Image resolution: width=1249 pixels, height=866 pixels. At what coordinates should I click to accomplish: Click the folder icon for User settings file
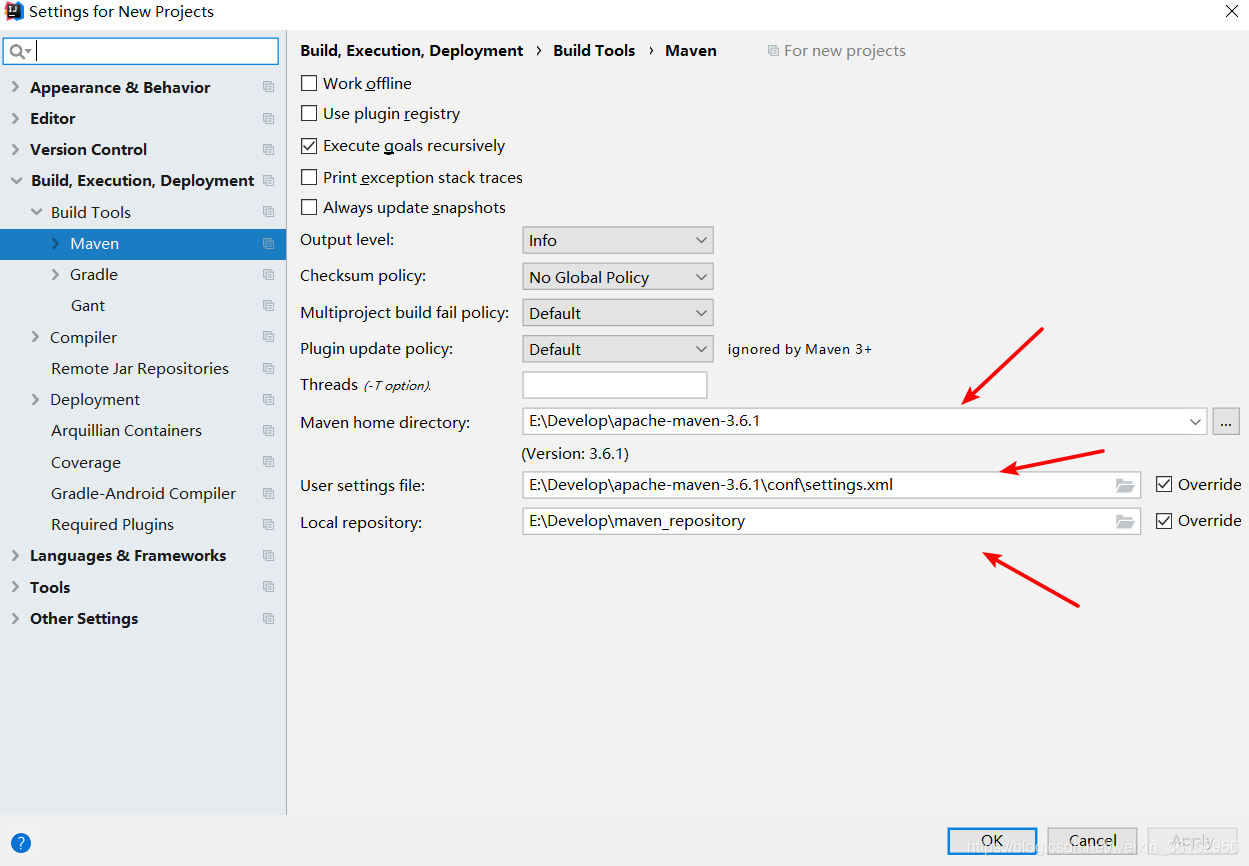tap(1125, 486)
